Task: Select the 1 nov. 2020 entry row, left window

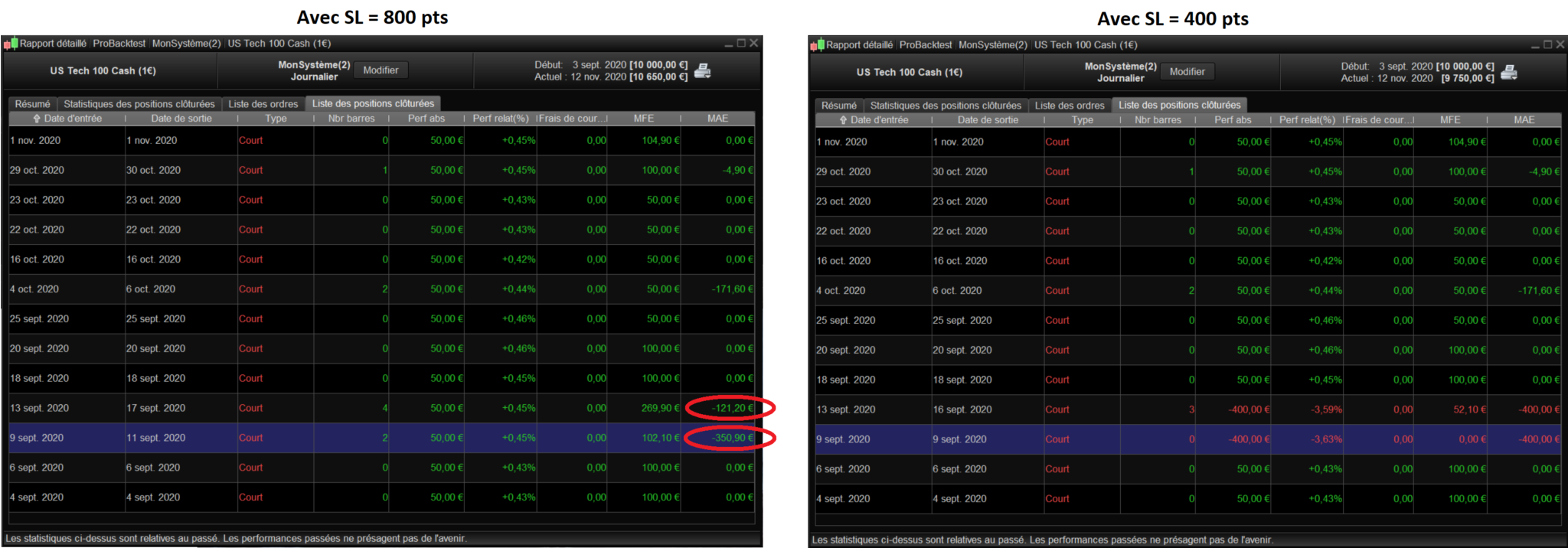Action: (381, 141)
